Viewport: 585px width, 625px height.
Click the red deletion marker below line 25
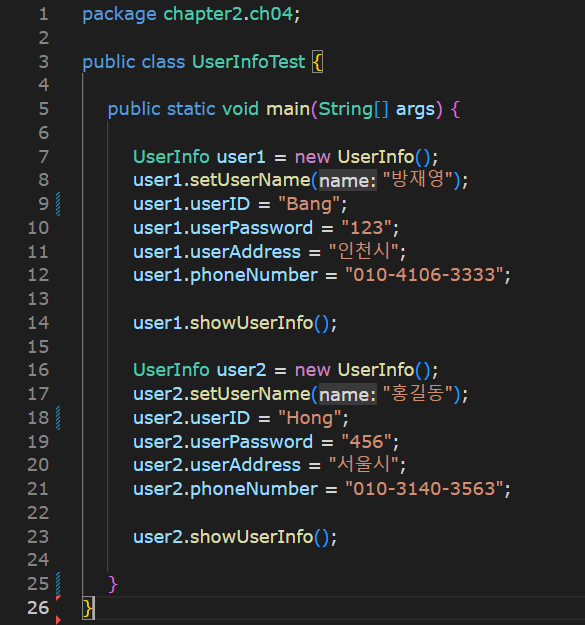point(58,598)
